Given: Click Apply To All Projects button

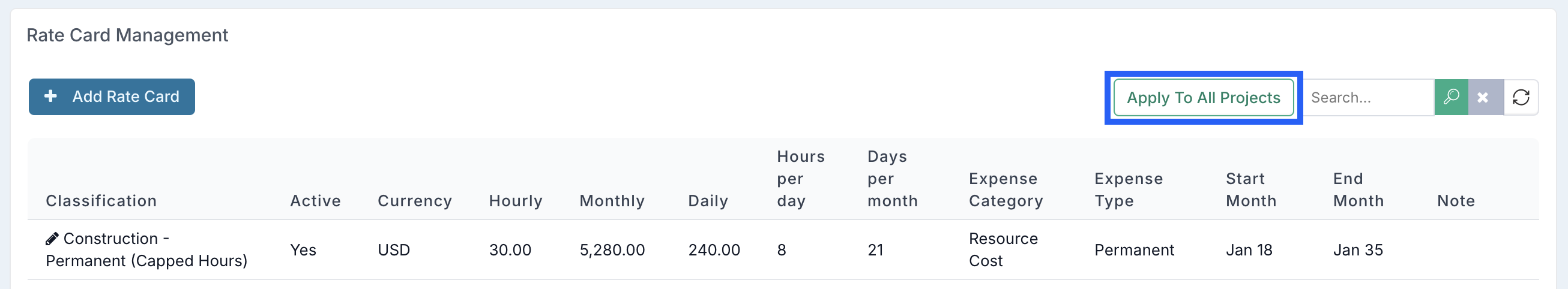Looking at the screenshot, I should (1204, 97).
